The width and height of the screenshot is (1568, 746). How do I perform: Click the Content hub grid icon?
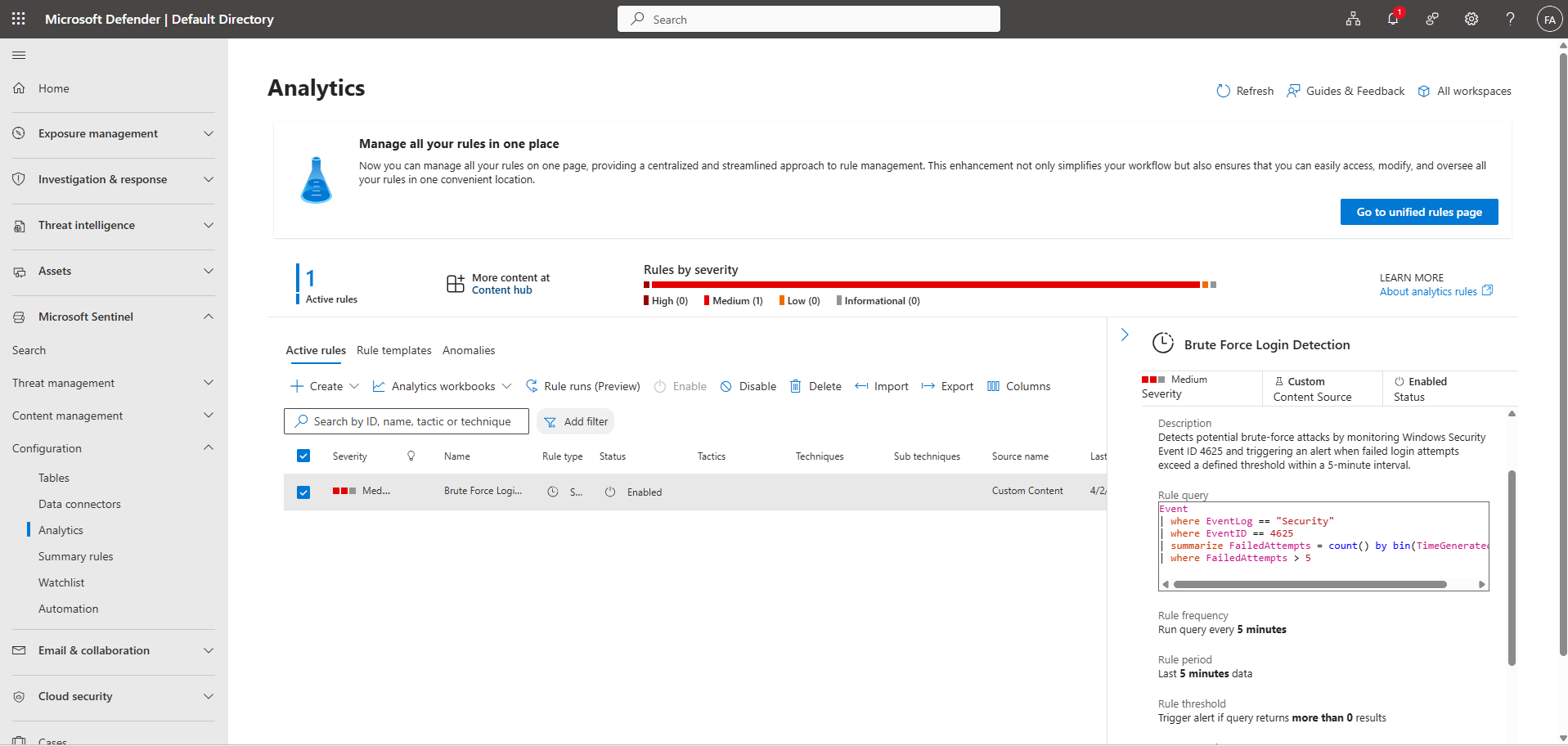(456, 284)
